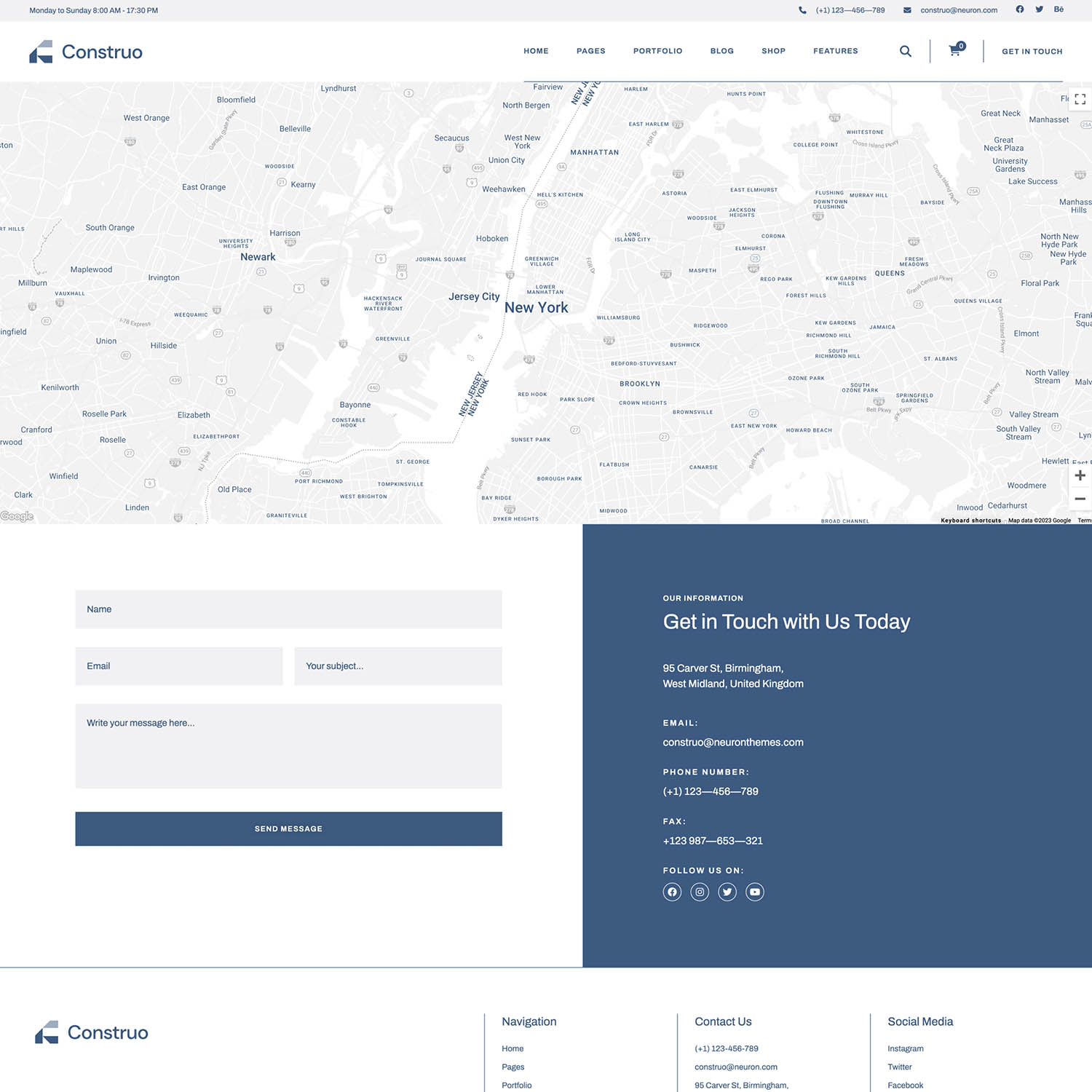Zoom out the map with minus button
Screen dimensions: 1092x1092
point(1080,499)
